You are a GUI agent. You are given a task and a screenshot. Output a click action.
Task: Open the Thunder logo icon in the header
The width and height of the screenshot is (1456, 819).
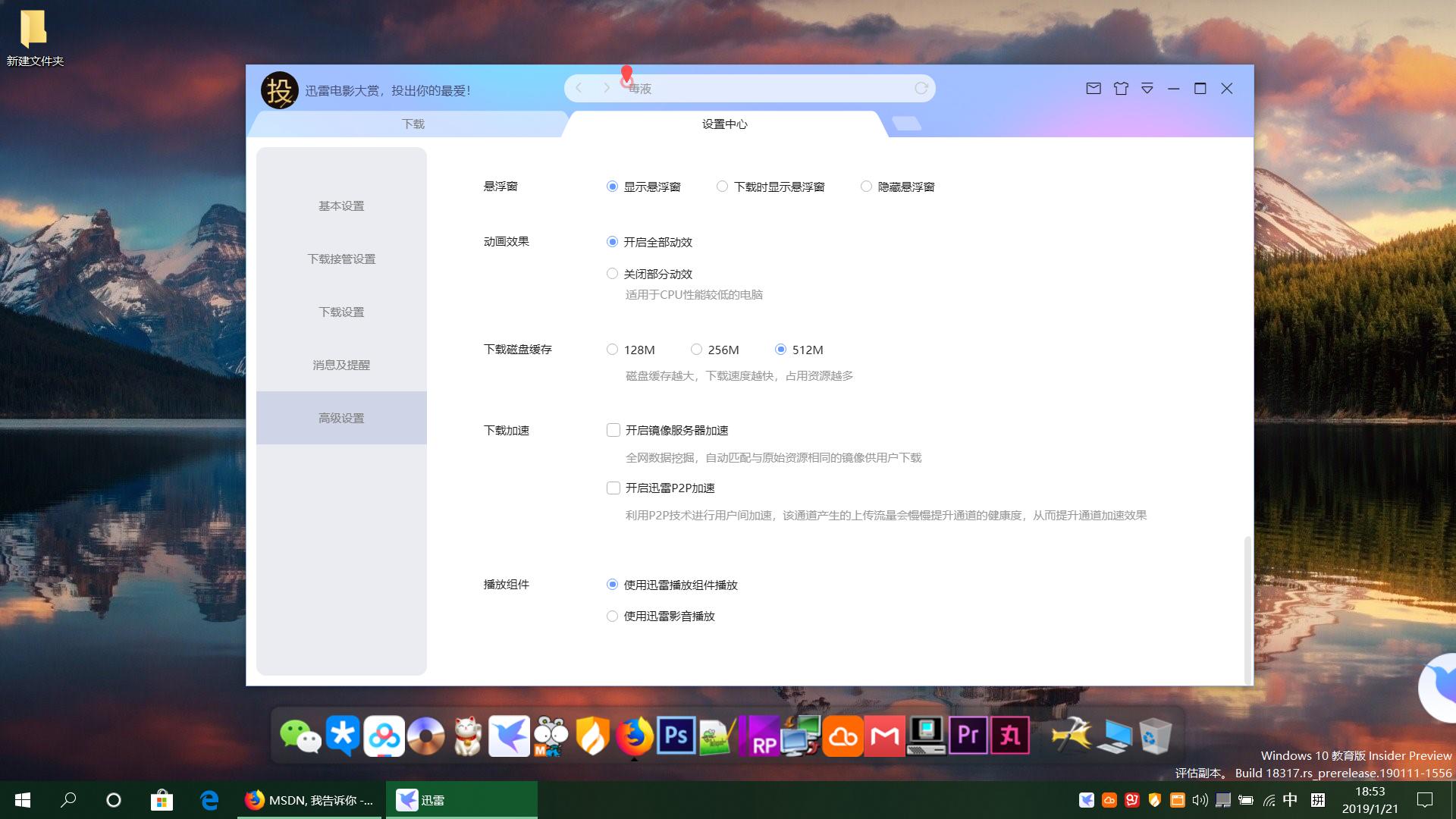click(278, 89)
